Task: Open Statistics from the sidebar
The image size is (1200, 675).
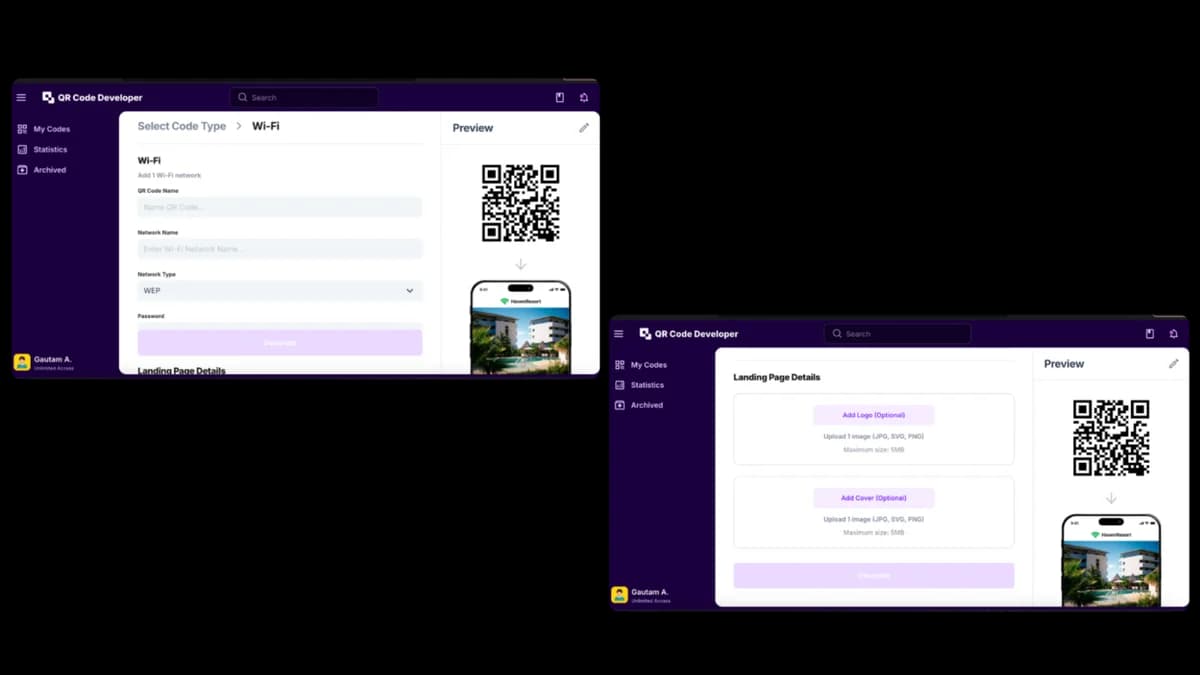Action: 21,148
